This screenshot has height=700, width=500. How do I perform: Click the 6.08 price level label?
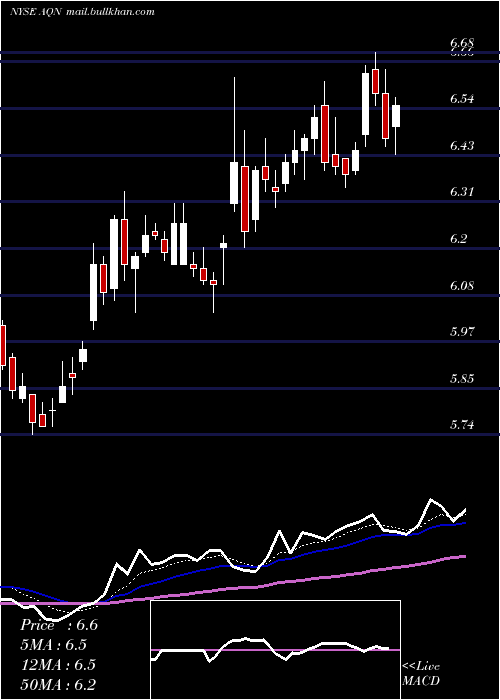pyautogui.click(x=462, y=286)
